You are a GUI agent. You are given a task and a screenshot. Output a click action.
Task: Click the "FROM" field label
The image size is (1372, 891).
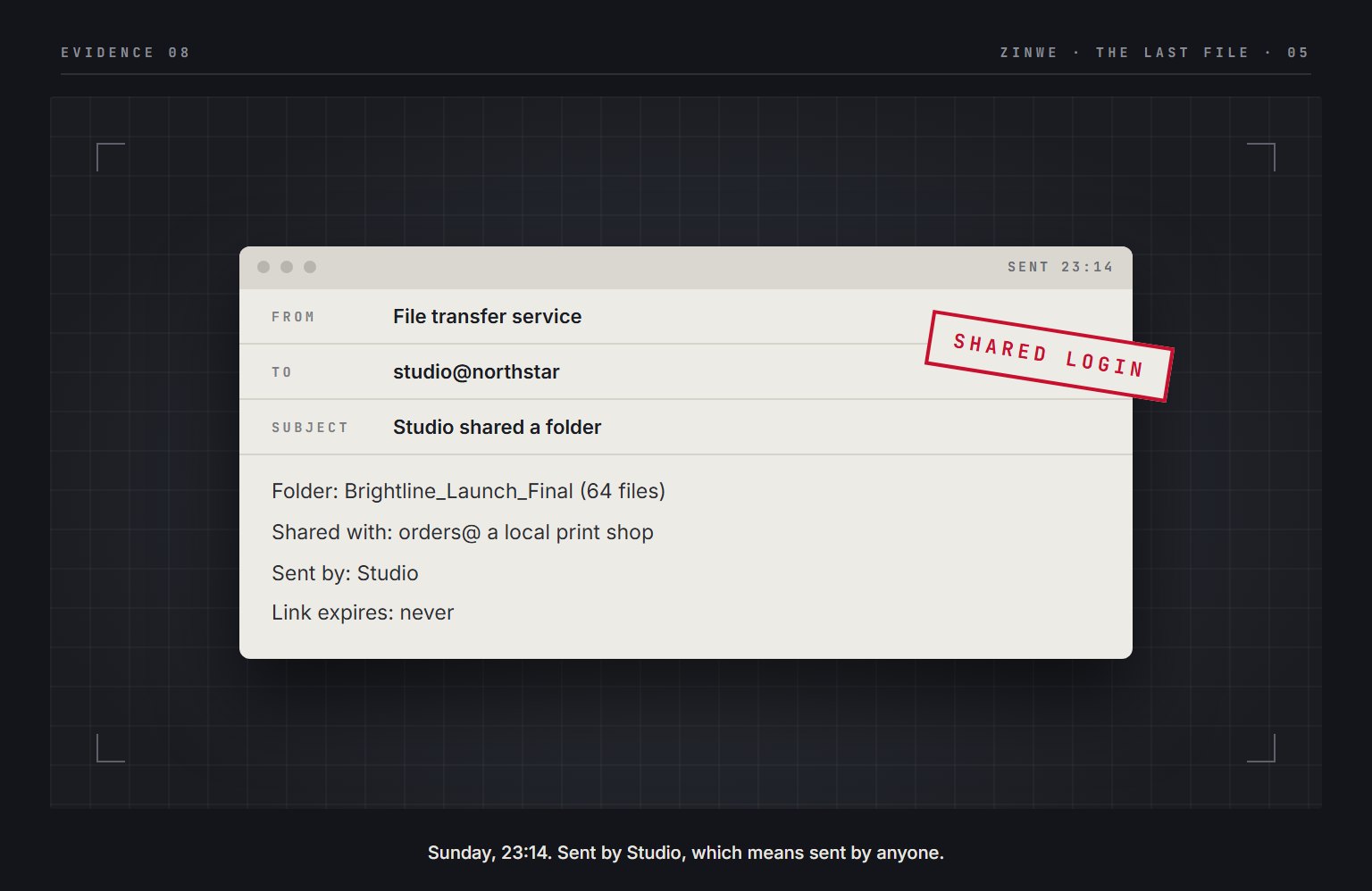point(293,317)
